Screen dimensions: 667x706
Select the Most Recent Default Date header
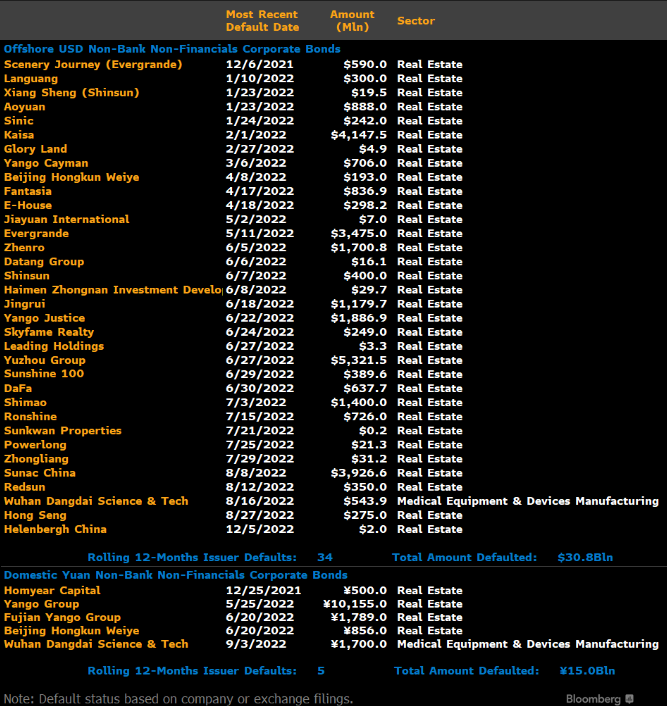tap(262, 21)
